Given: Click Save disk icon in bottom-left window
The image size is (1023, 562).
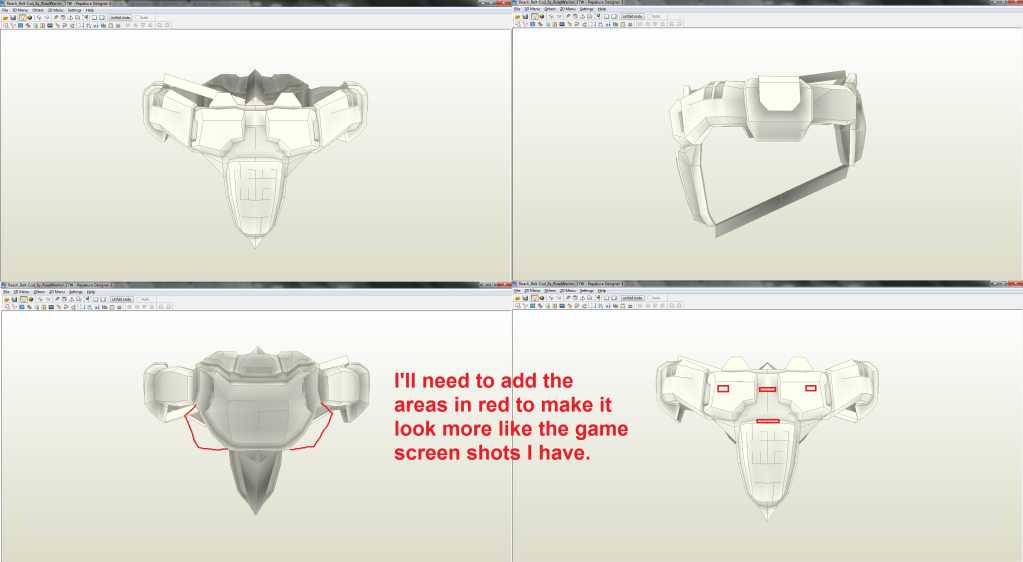Looking at the screenshot, I should point(14,299).
